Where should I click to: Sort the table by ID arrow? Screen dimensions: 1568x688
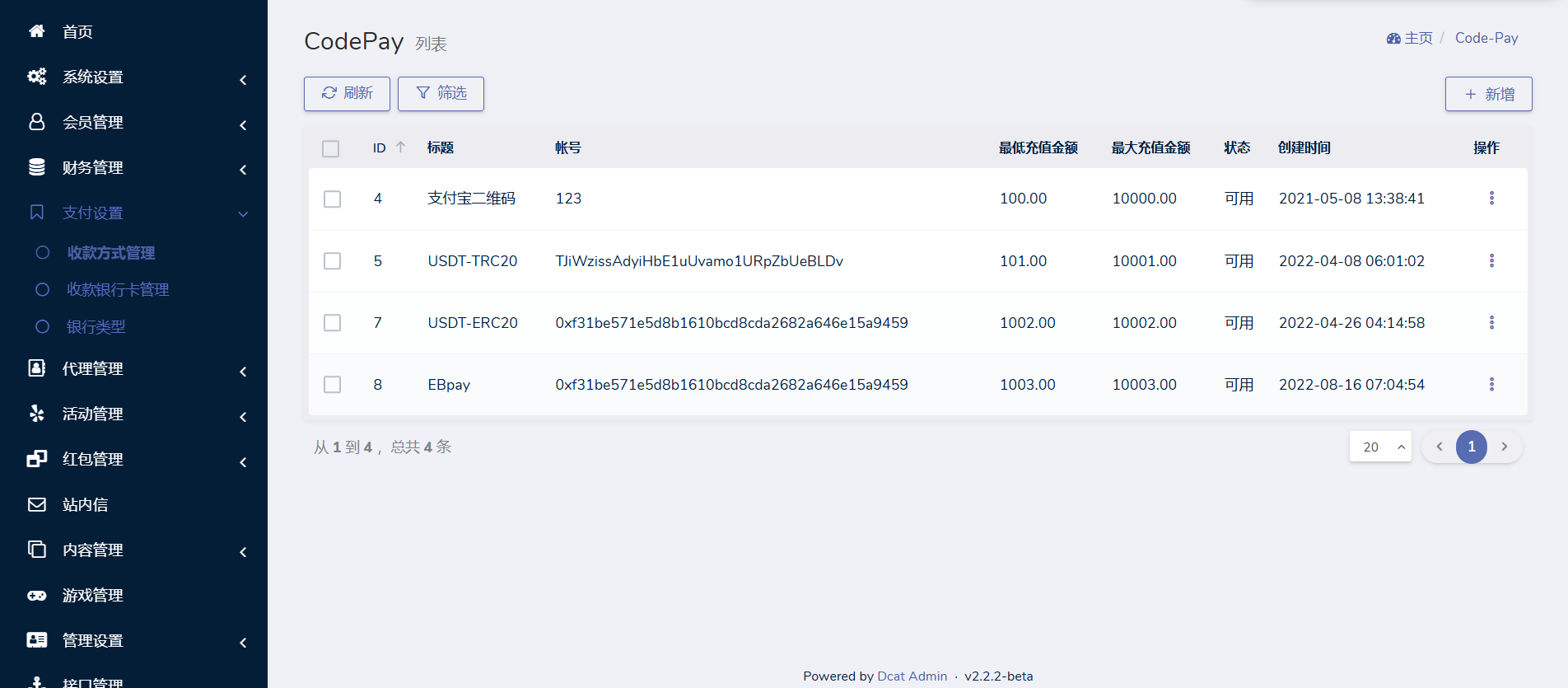(400, 147)
